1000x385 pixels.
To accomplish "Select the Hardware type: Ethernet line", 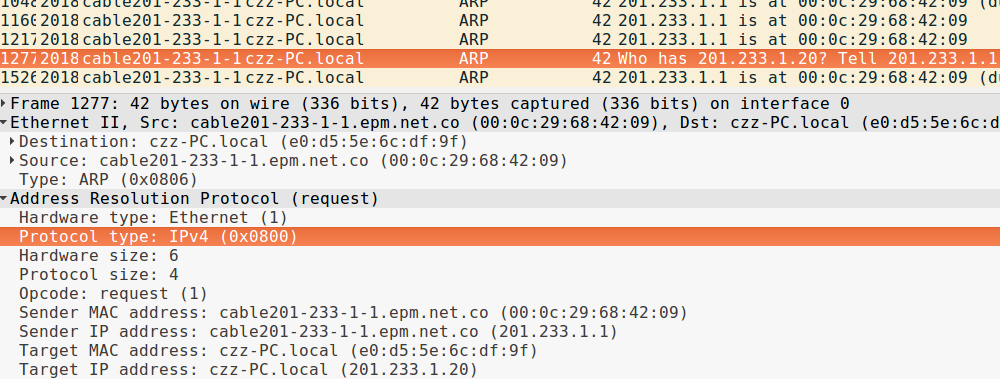I will pos(500,218).
